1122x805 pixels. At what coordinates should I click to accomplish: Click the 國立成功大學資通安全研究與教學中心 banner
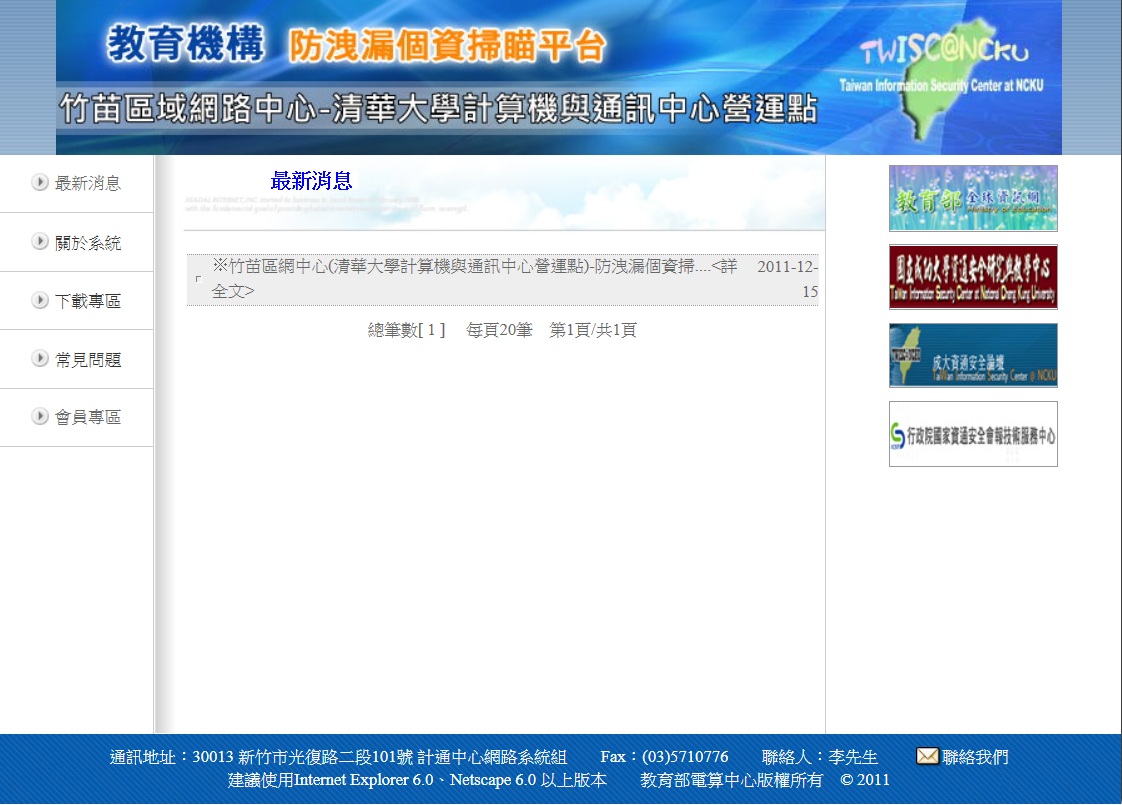973,277
